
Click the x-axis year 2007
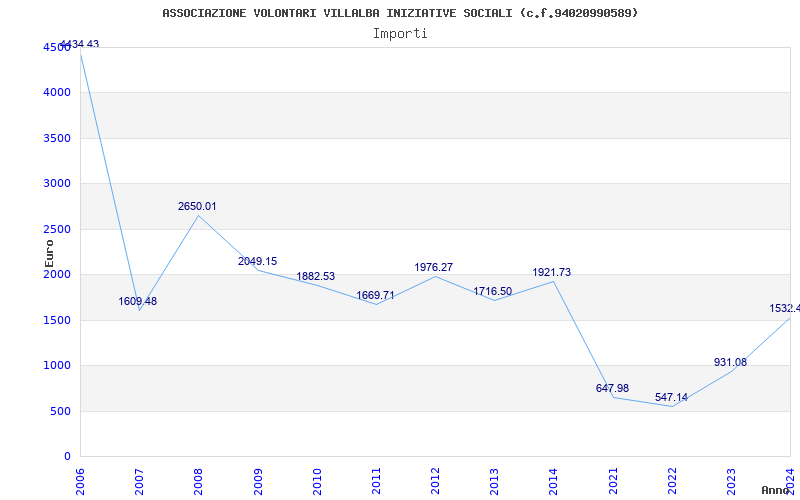(x=139, y=481)
